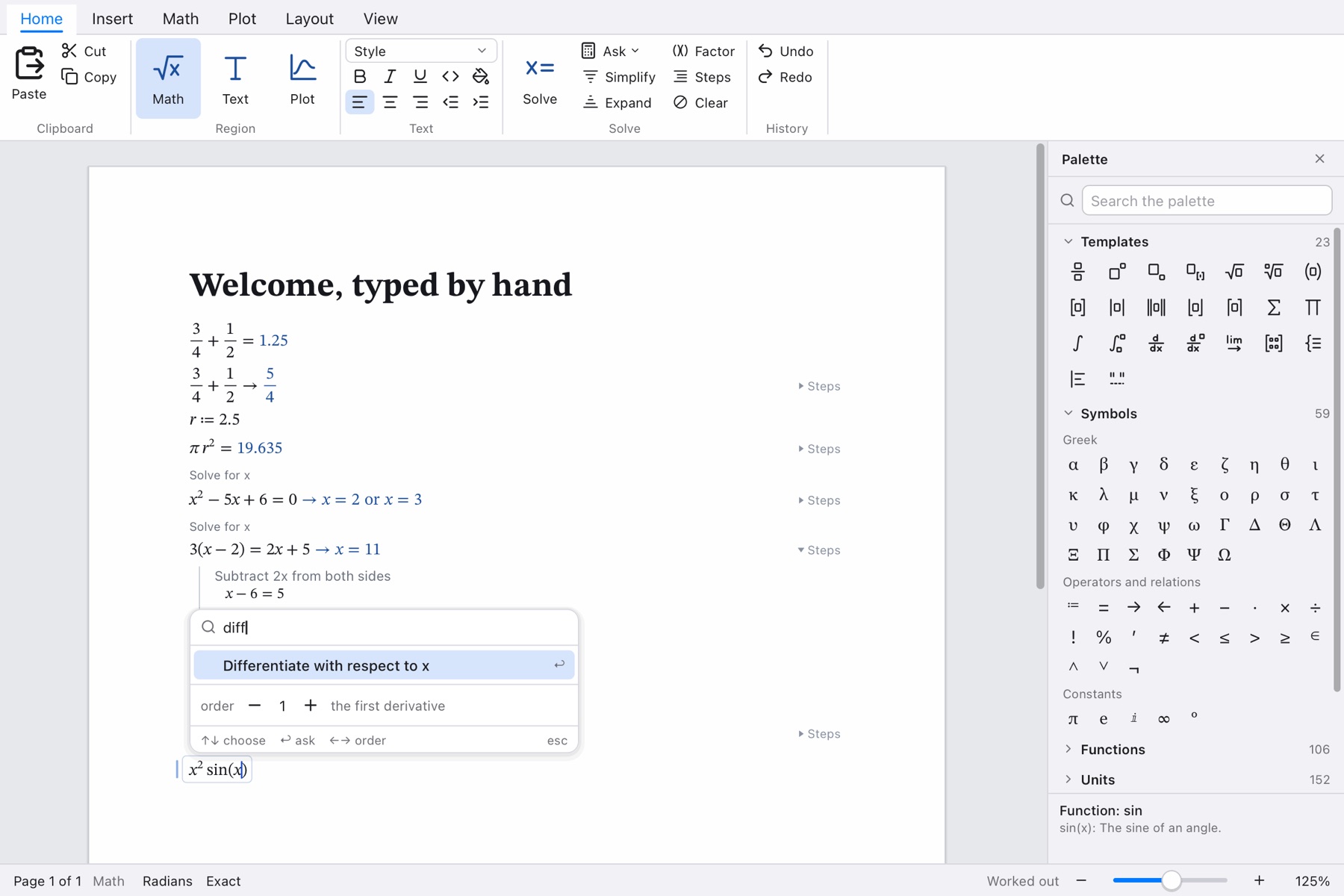The height and width of the screenshot is (896, 1344).
Task: Toggle the Math region mode
Action: point(168,78)
